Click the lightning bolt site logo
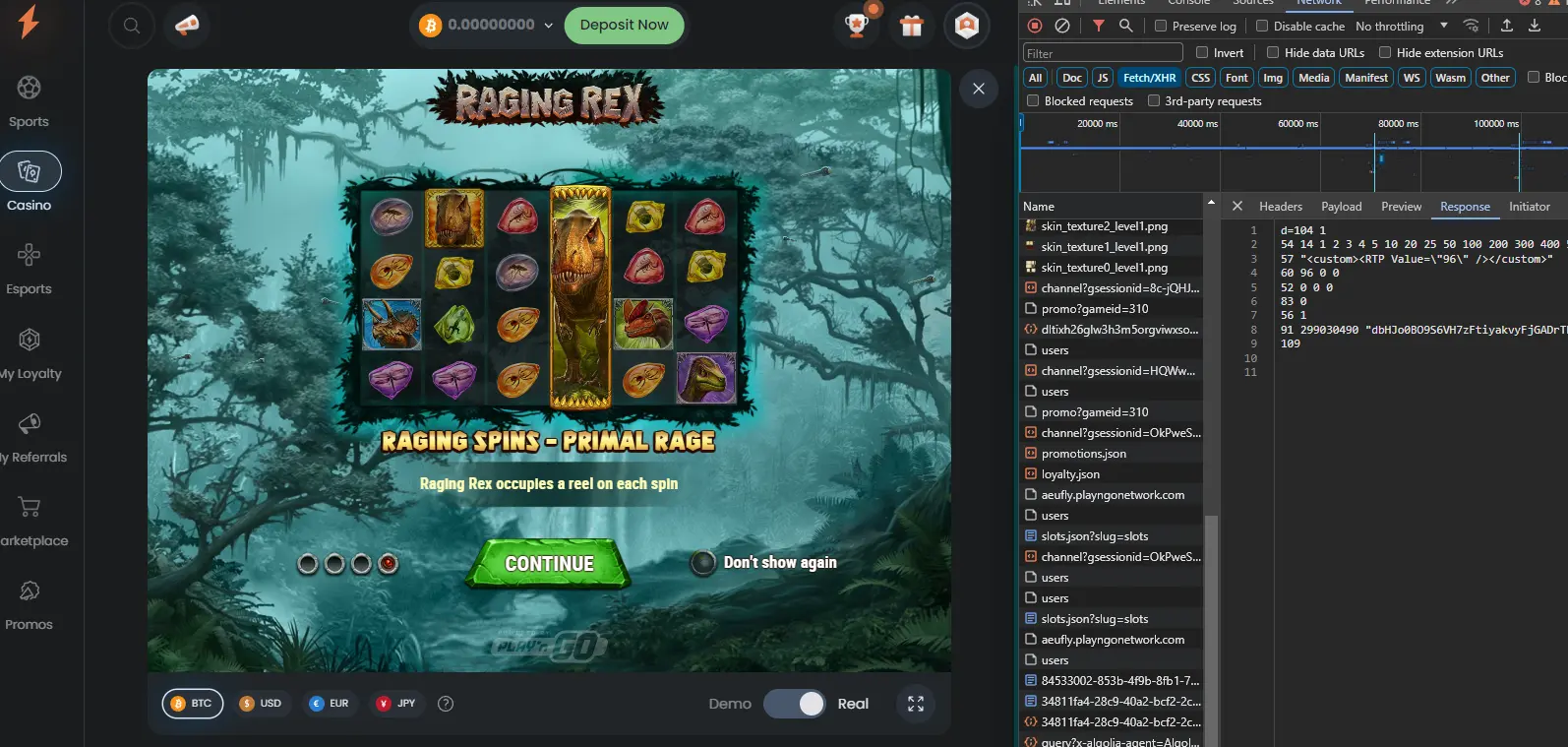This screenshot has height=747, width=1568. 30,22
